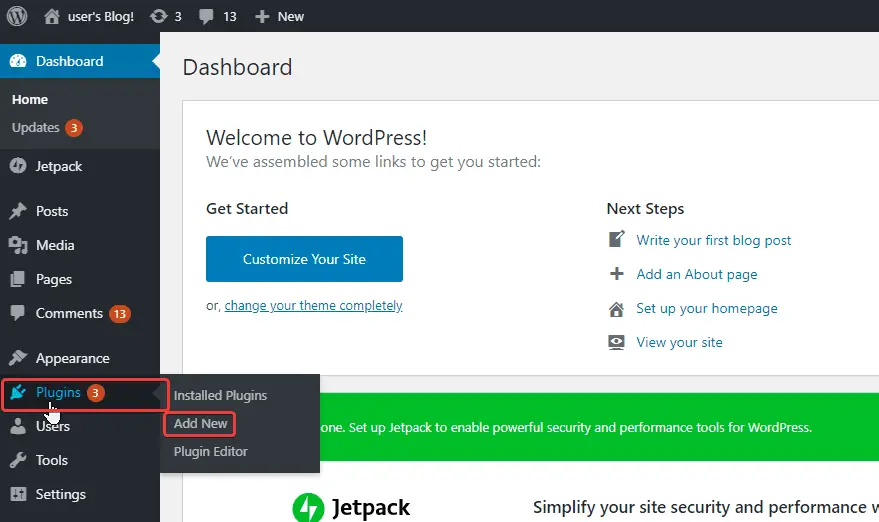The height and width of the screenshot is (522, 879).
Task: Click the Dashboard gauge icon in sidebar
Action: (x=18, y=61)
